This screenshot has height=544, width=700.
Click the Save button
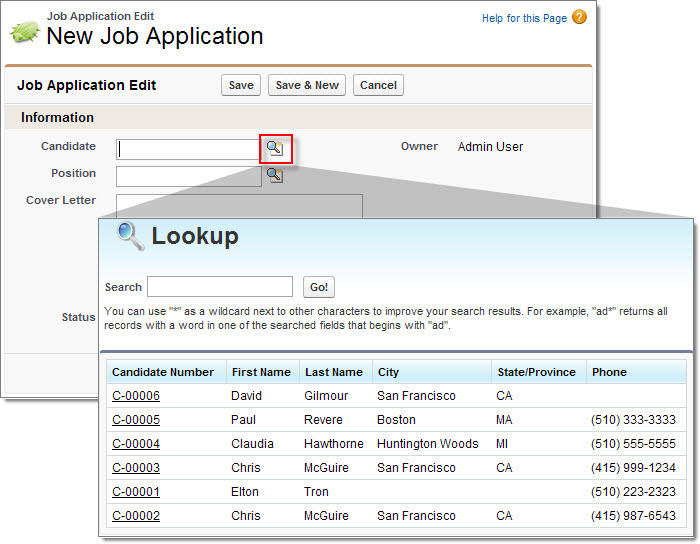tap(241, 85)
